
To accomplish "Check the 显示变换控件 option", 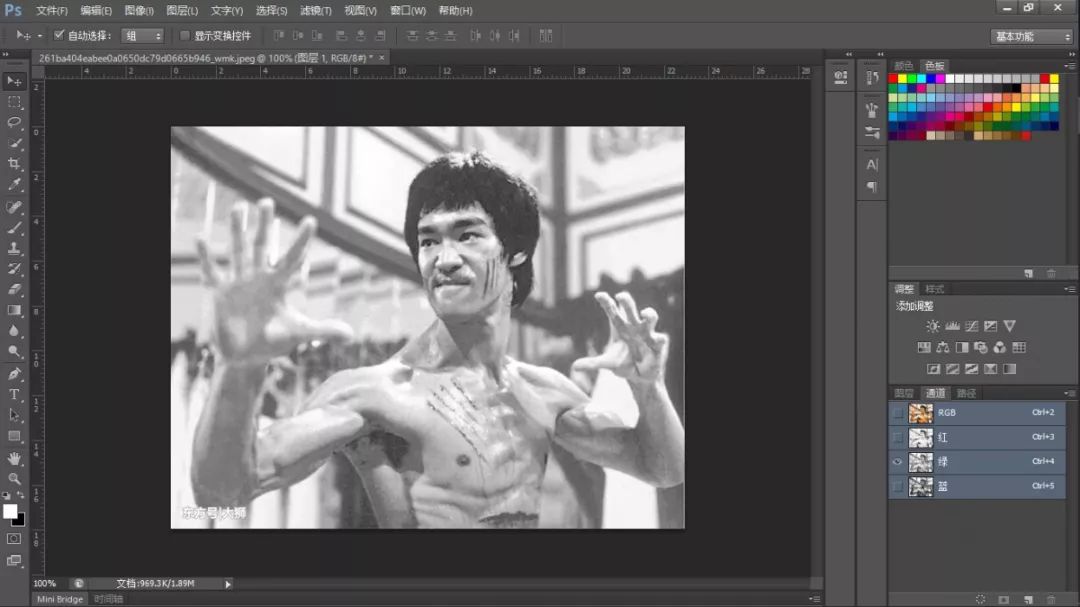I will pyautogui.click(x=186, y=35).
